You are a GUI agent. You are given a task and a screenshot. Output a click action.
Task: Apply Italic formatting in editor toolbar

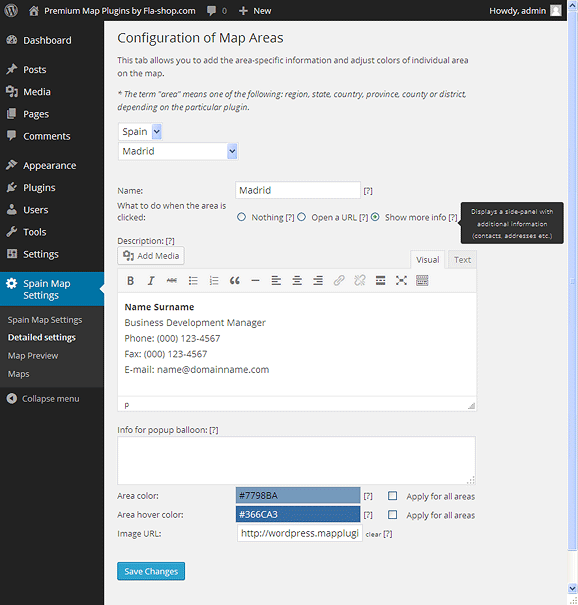tap(151, 281)
